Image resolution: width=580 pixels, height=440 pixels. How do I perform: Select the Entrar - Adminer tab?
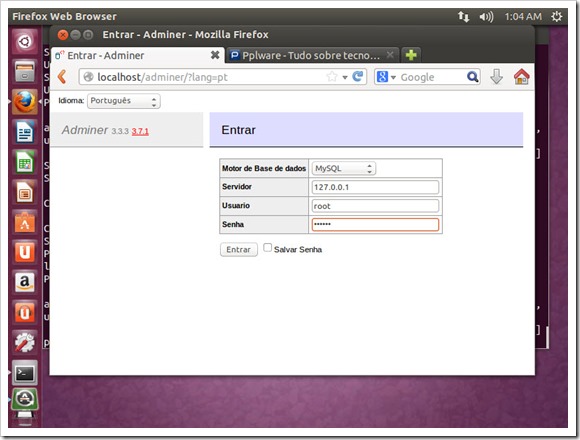click(x=137, y=55)
